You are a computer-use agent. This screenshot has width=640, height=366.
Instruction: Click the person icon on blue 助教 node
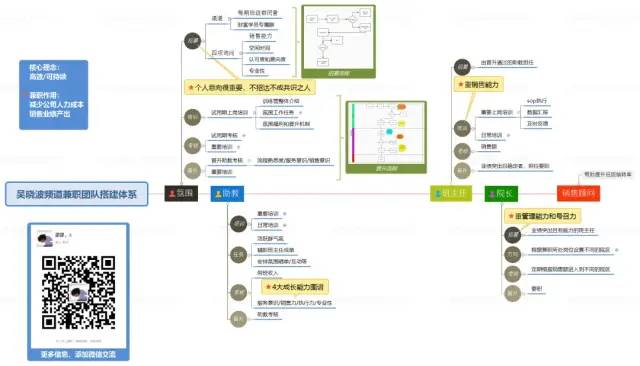[218, 194]
